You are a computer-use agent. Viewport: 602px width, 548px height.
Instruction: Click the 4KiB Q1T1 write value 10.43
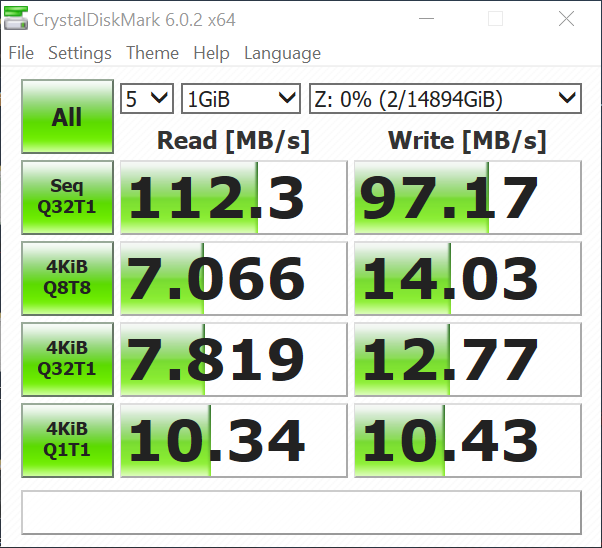coord(468,440)
